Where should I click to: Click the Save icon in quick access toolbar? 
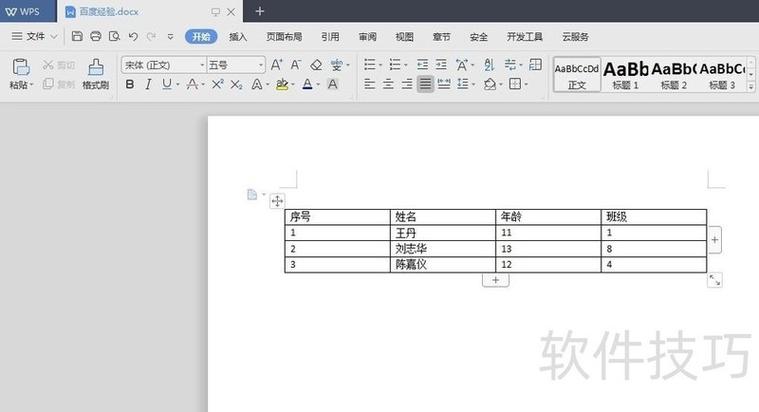[77, 36]
